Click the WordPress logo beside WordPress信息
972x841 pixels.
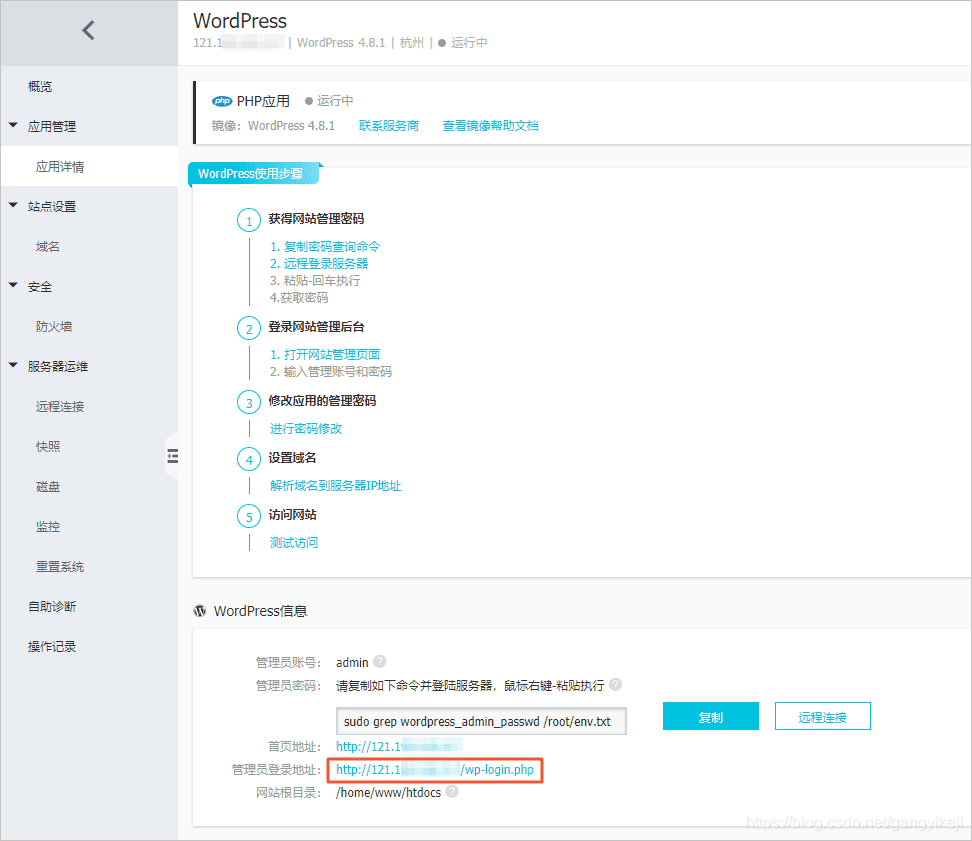click(200, 610)
